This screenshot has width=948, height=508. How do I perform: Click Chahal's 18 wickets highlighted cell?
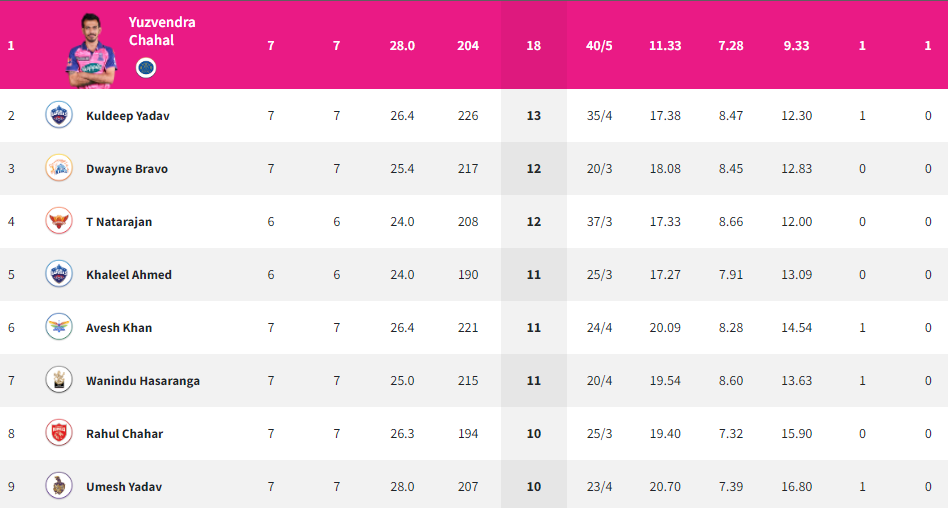534,45
